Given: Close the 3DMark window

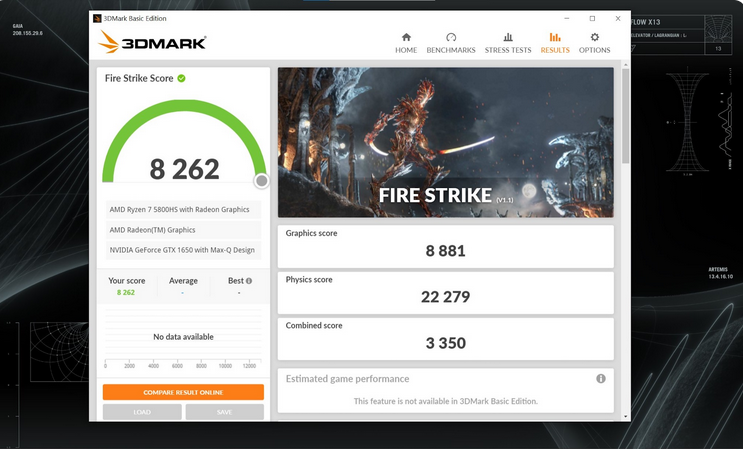Looking at the screenshot, I should tap(618, 18).
